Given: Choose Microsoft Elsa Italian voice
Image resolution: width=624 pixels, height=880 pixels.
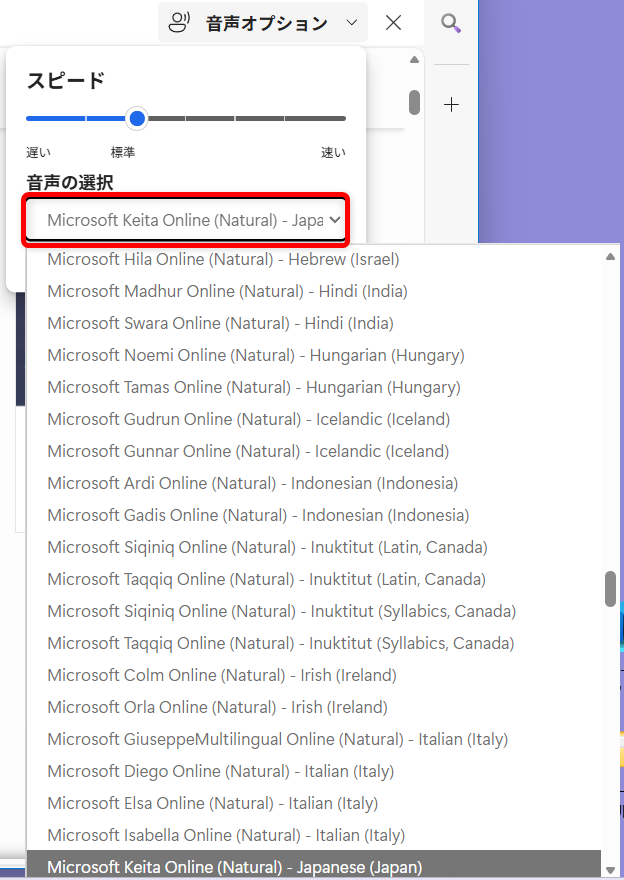Looking at the screenshot, I should (313, 803).
